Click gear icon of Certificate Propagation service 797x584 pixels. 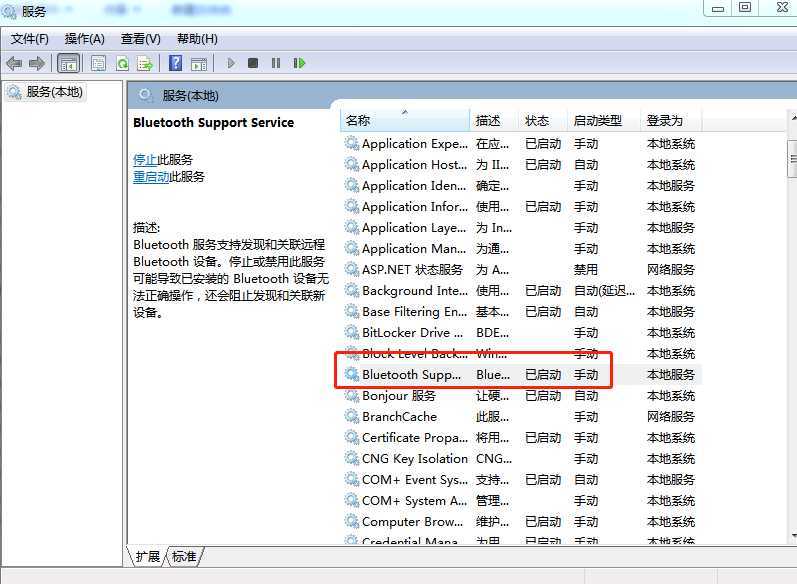click(x=352, y=438)
